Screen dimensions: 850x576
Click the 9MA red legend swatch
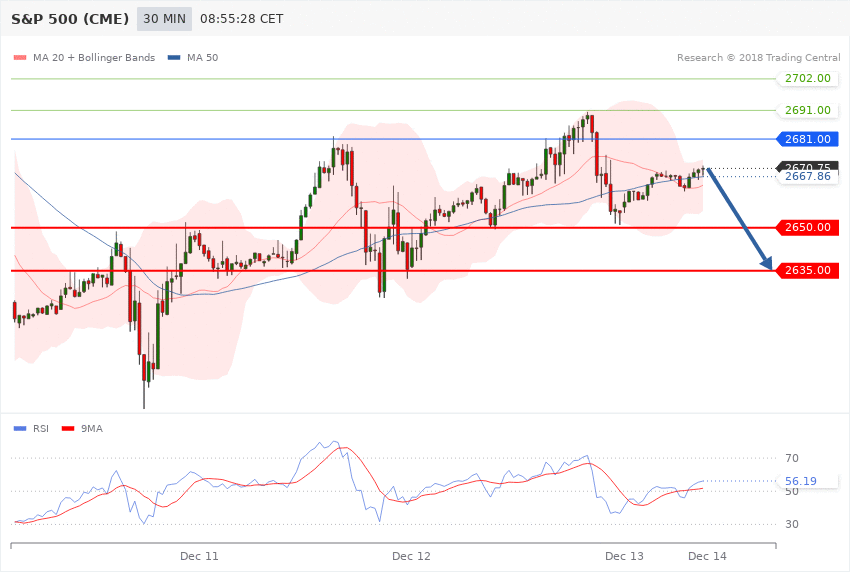pyautogui.click(x=68, y=429)
